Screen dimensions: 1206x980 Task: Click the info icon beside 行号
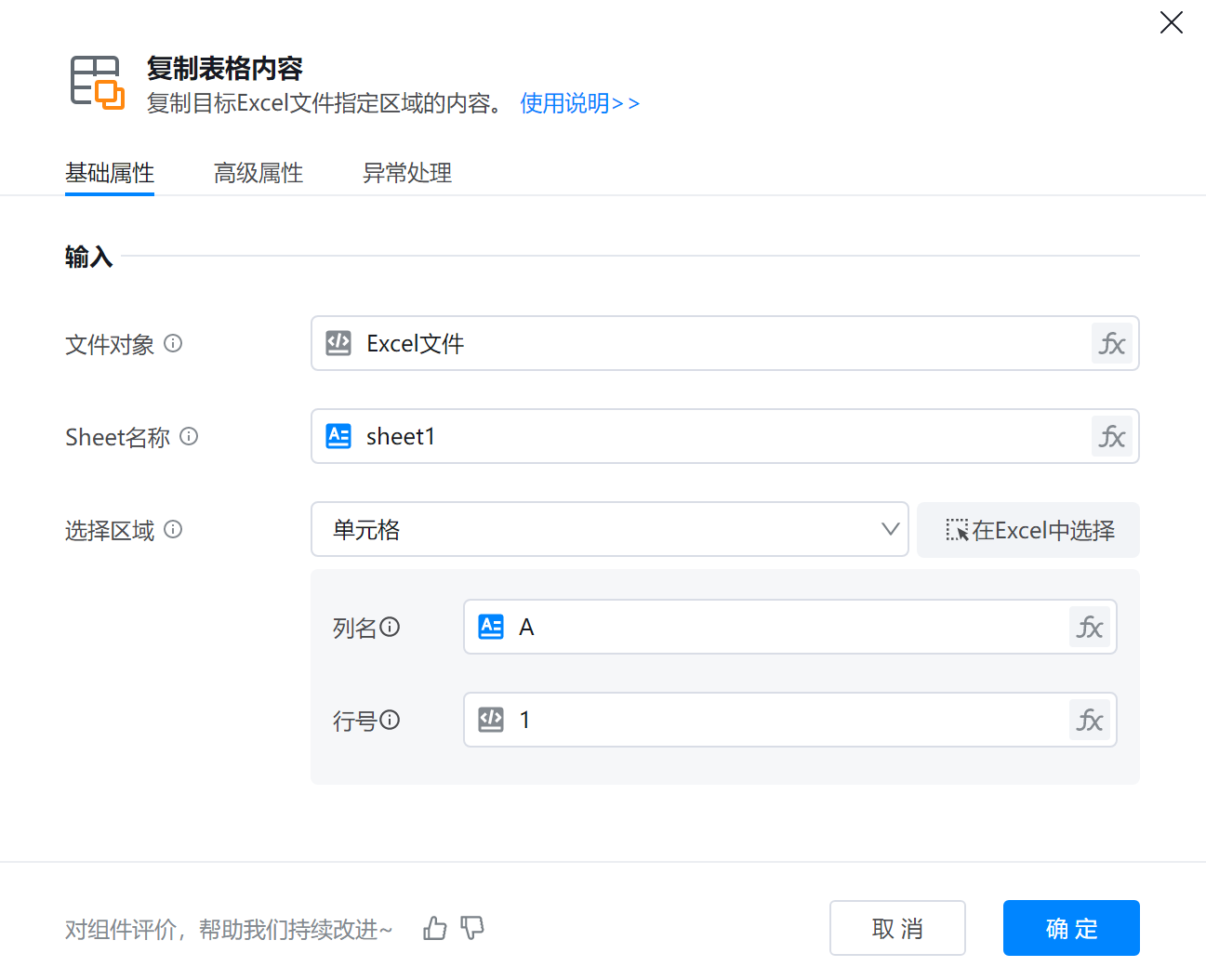(391, 720)
